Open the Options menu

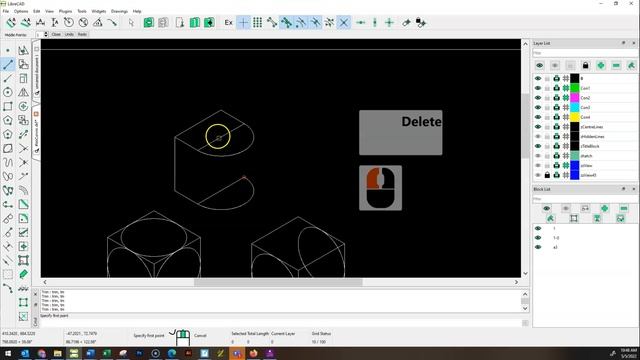coord(21,11)
